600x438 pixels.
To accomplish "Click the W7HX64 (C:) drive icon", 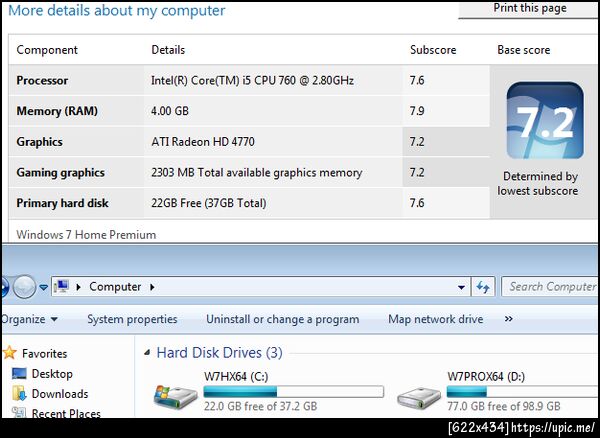I will tap(176, 396).
